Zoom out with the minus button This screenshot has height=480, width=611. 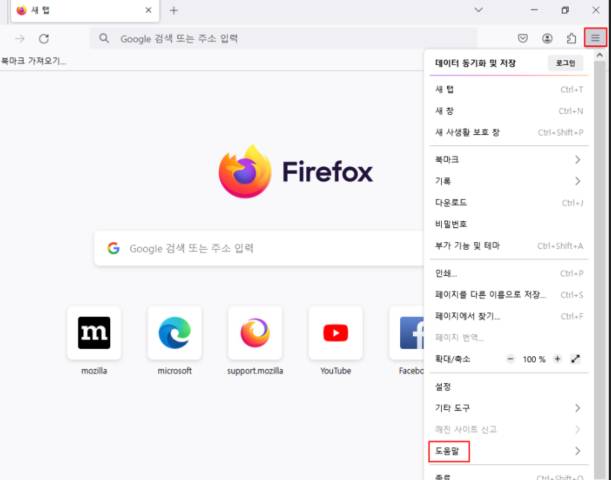[510, 359]
